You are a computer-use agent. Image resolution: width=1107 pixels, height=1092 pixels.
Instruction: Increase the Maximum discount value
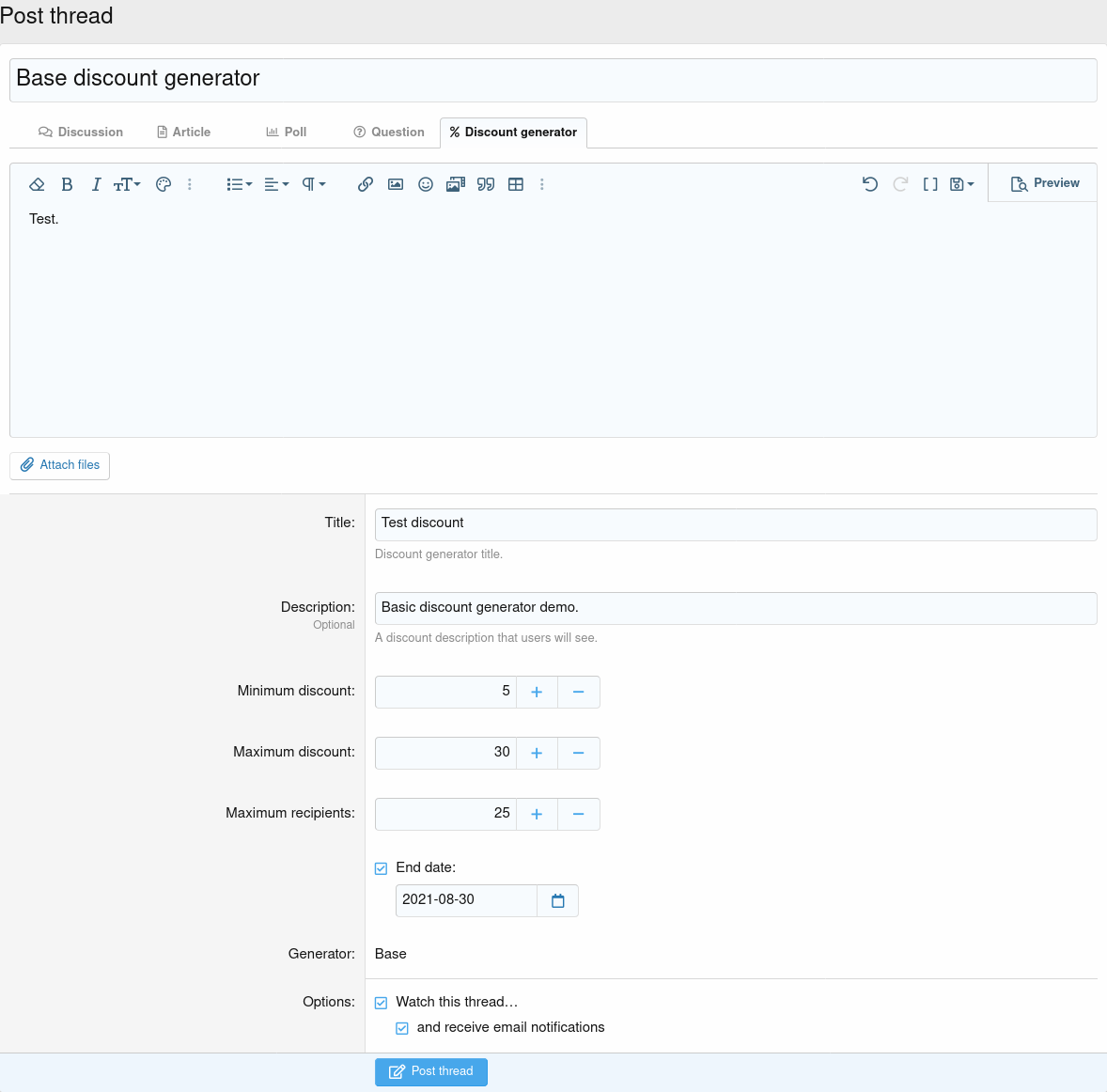(x=537, y=753)
